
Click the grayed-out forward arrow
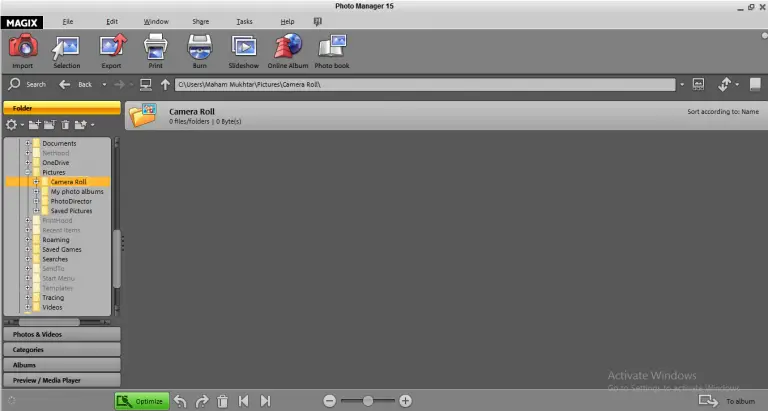coord(119,84)
